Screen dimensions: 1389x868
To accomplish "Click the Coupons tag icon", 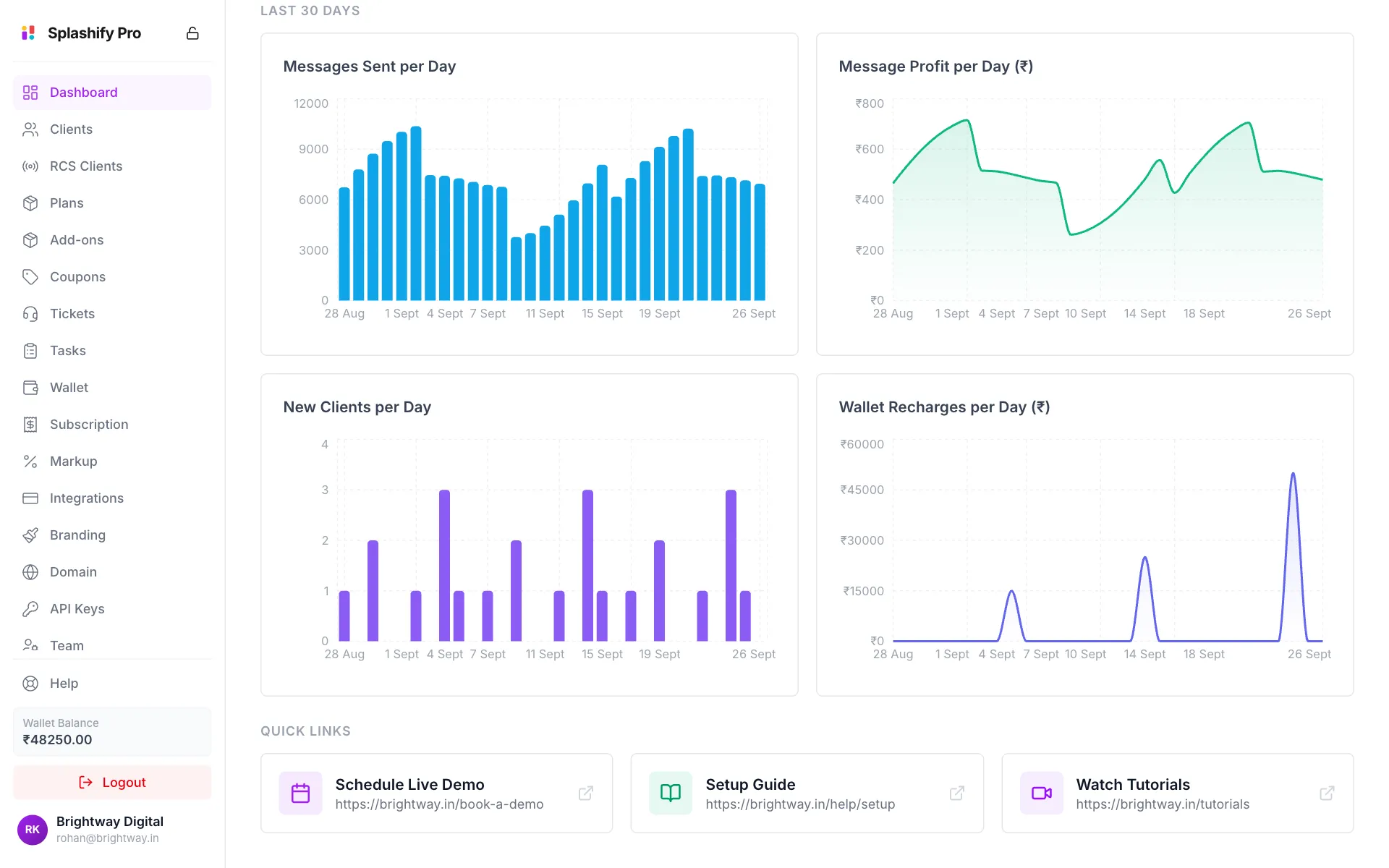I will pos(30,277).
